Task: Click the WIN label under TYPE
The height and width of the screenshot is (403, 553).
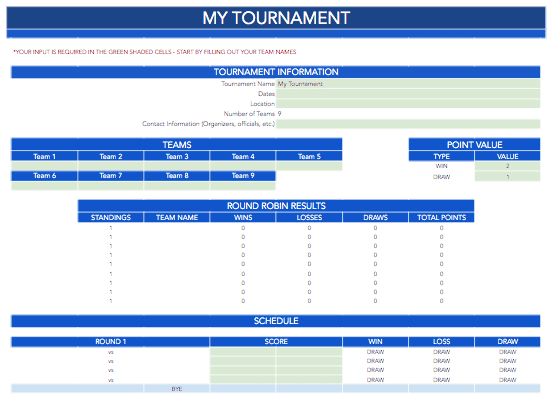Action: pyautogui.click(x=442, y=166)
